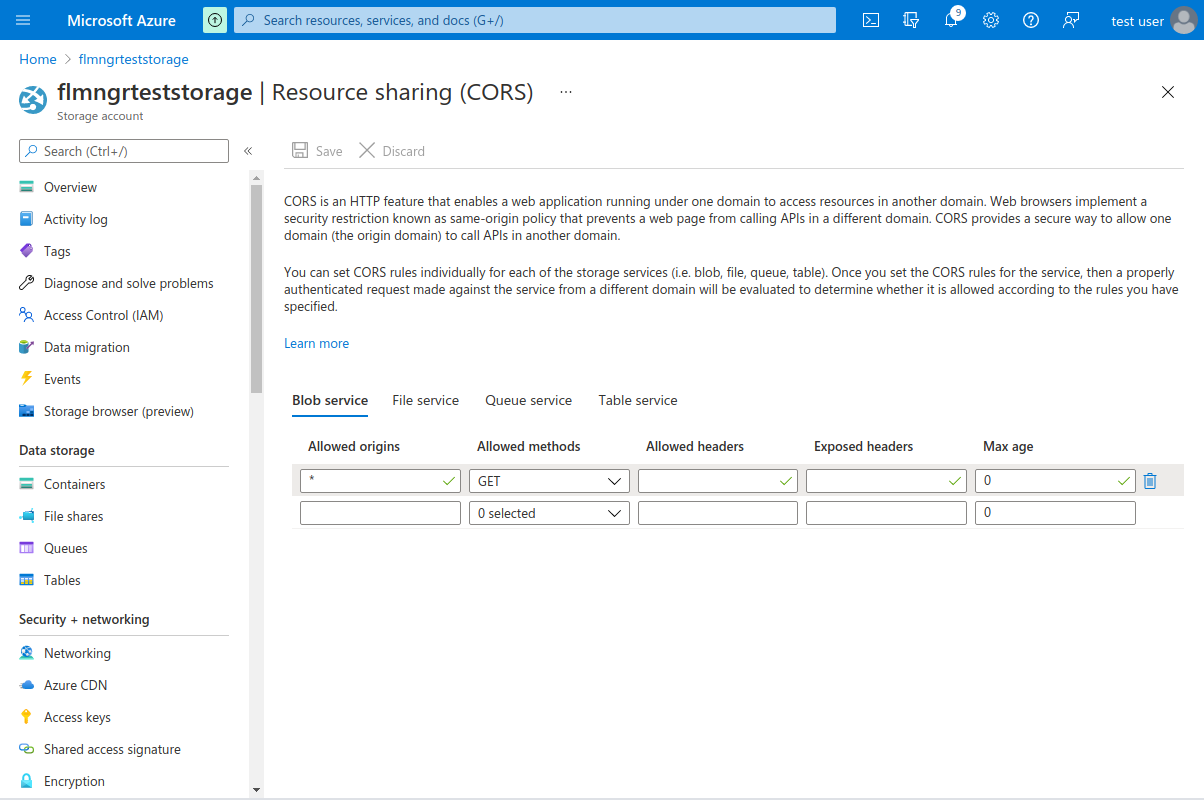
Task: Click the Allowed origins column header
Action: coord(354,446)
